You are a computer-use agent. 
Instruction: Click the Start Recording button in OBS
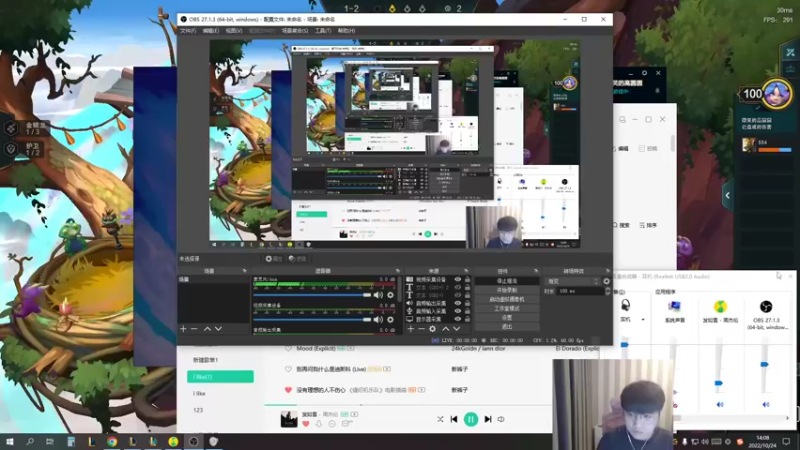pos(507,290)
